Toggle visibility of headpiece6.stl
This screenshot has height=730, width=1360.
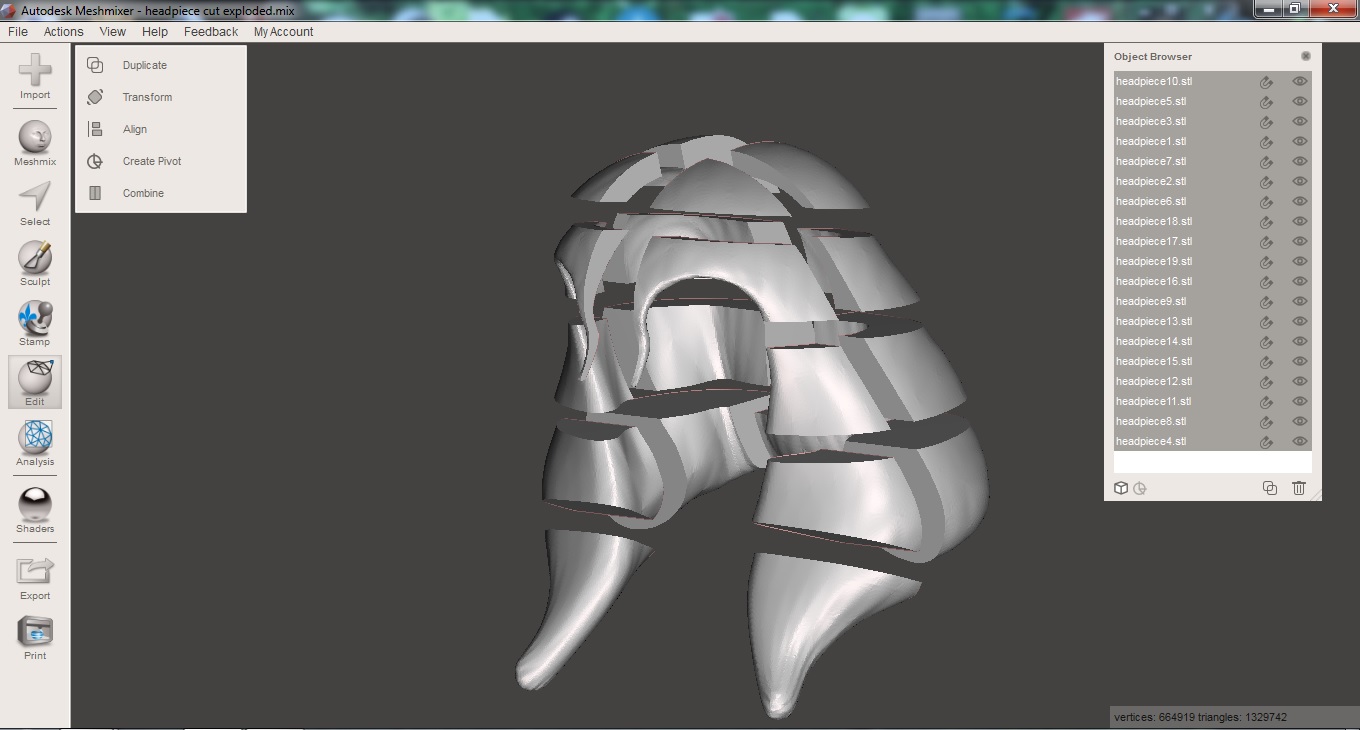point(1300,201)
